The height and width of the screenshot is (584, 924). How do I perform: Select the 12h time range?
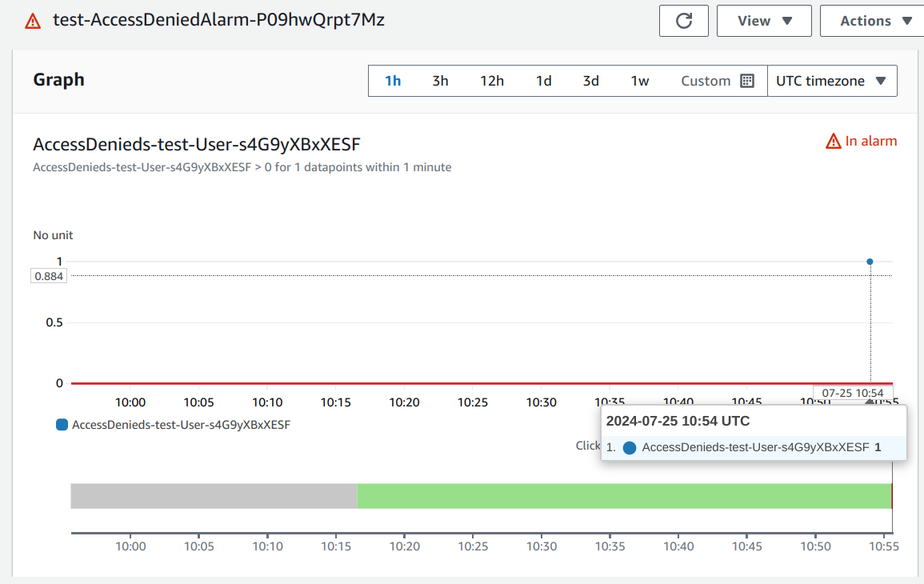(492, 81)
